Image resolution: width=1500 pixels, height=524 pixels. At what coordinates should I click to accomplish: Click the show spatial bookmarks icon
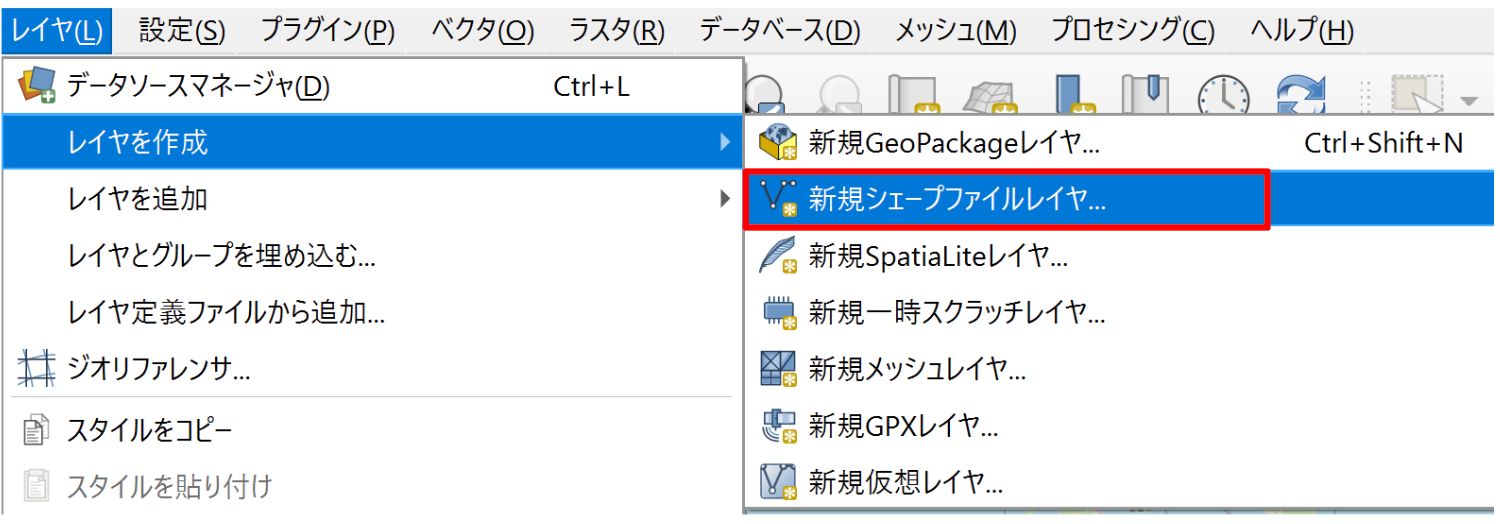click(x=1144, y=95)
